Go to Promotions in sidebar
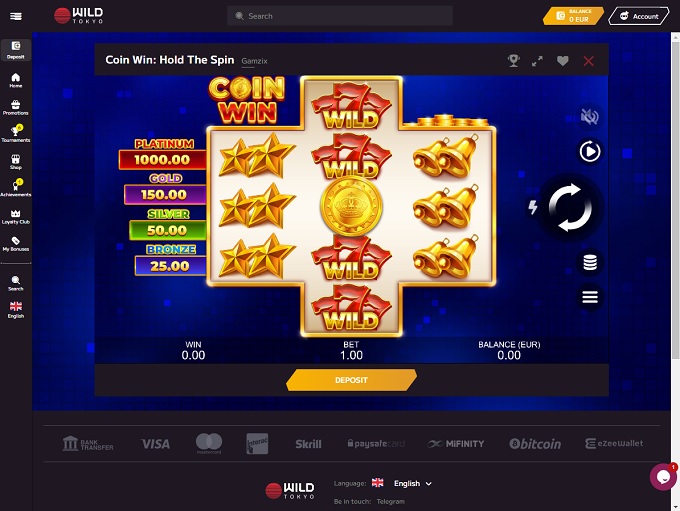The height and width of the screenshot is (511, 680). [x=16, y=108]
